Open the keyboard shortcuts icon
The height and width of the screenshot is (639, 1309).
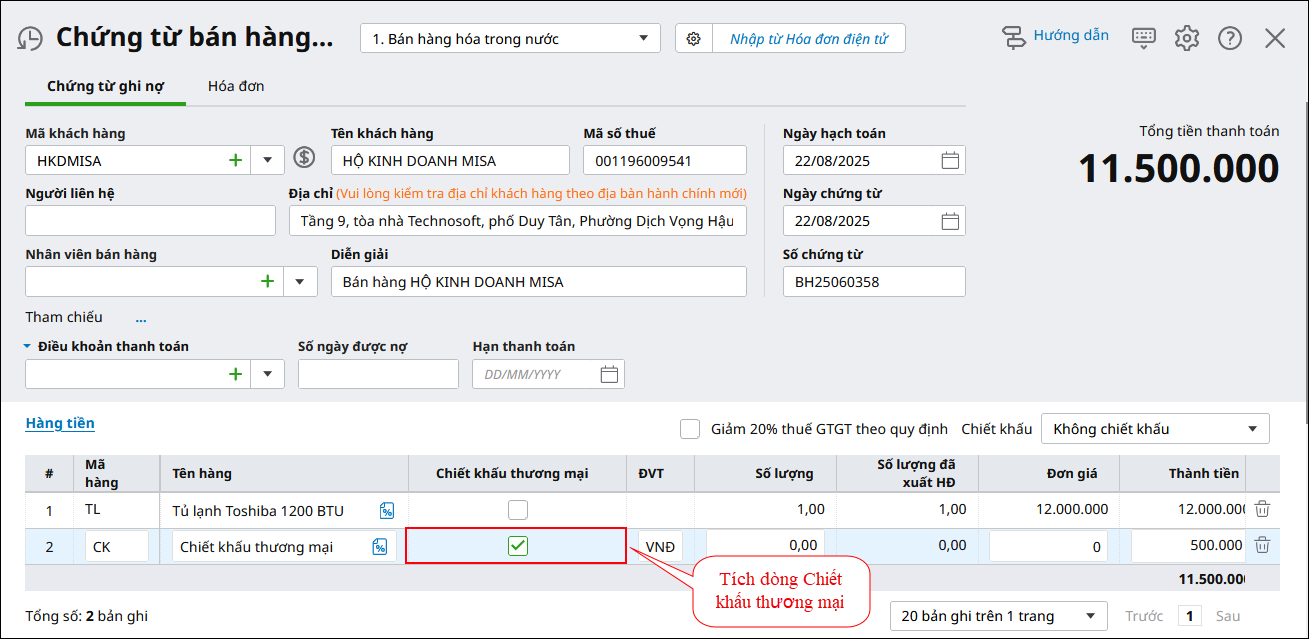point(1144,38)
